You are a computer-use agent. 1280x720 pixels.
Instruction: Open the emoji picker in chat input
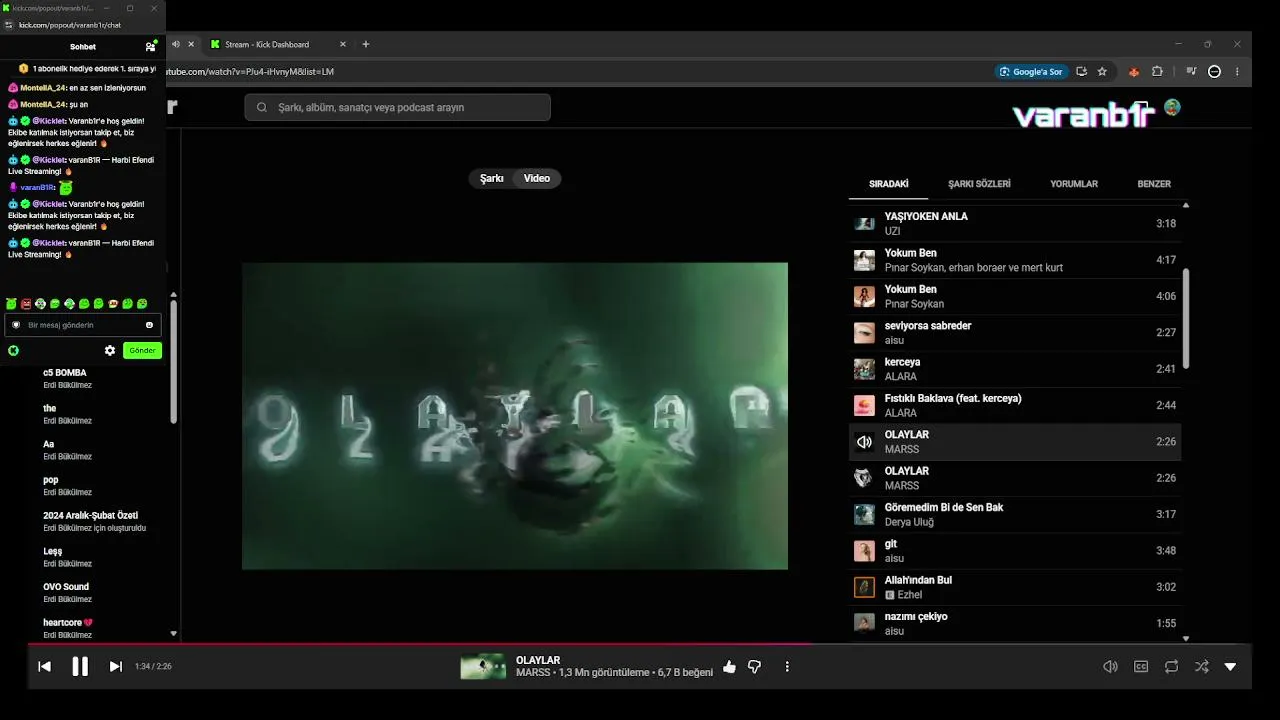(x=149, y=325)
